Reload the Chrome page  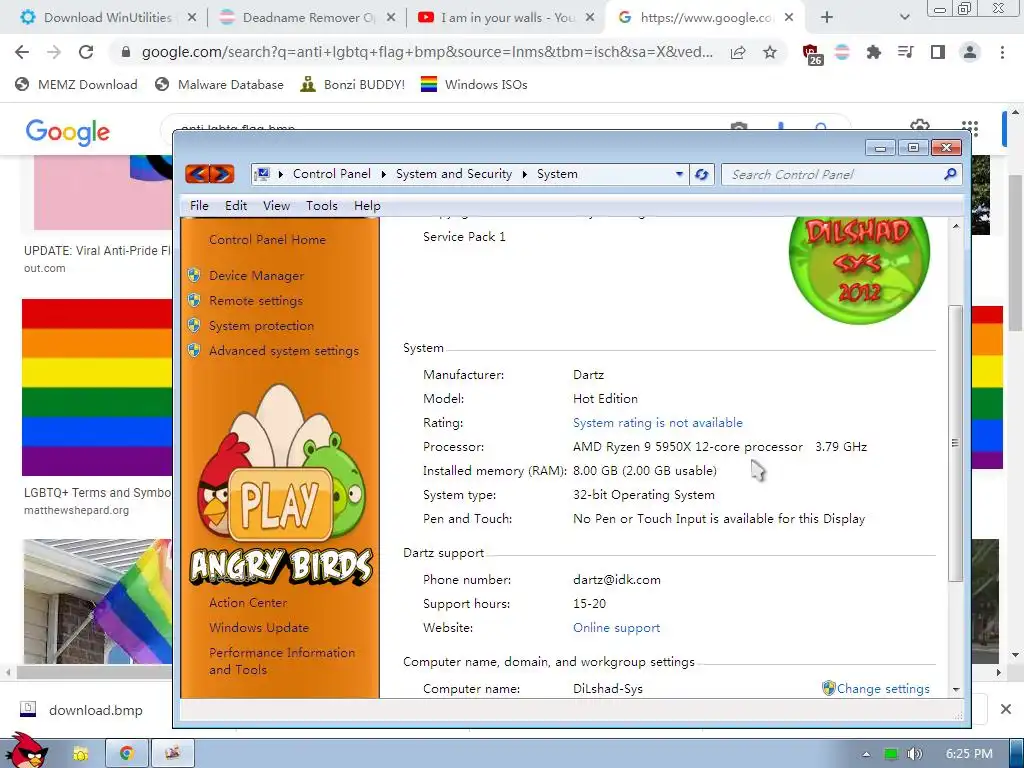coord(86,52)
